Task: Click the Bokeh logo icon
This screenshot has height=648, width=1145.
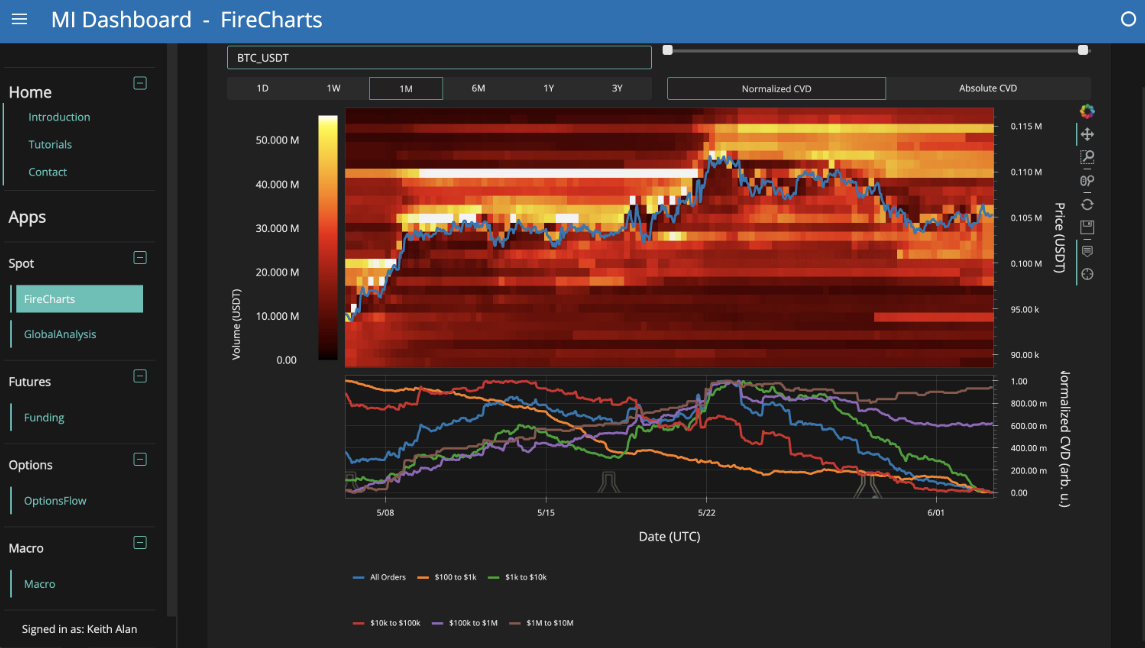Action: pyautogui.click(x=1087, y=111)
